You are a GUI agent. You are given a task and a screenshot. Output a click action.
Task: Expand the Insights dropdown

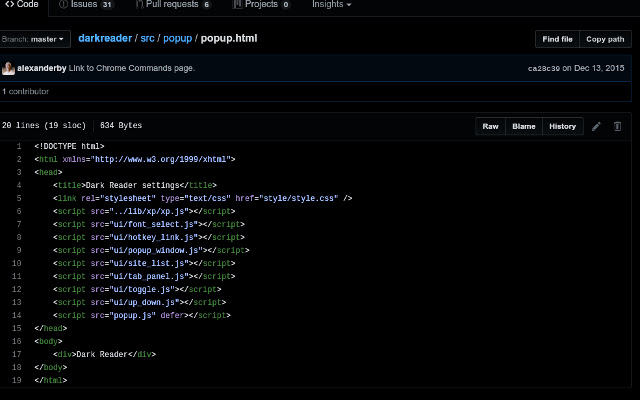tap(331, 5)
